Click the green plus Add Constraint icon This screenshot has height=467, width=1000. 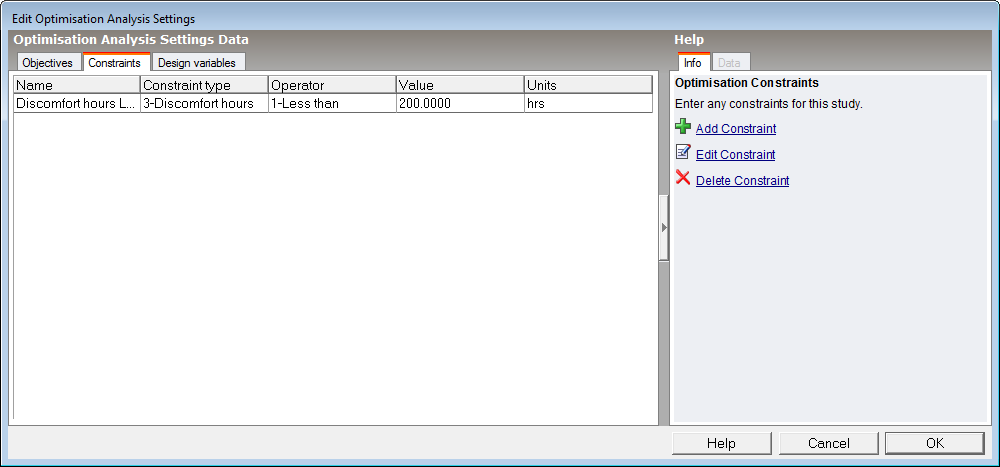coord(683,127)
